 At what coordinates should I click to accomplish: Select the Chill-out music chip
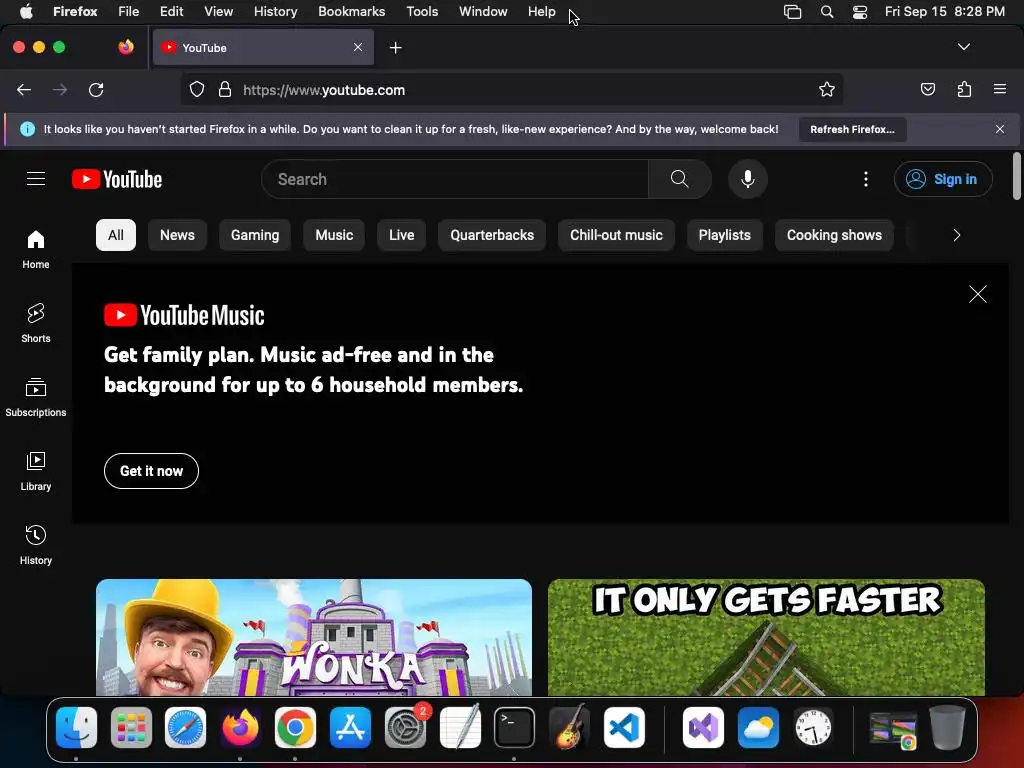[x=616, y=235]
